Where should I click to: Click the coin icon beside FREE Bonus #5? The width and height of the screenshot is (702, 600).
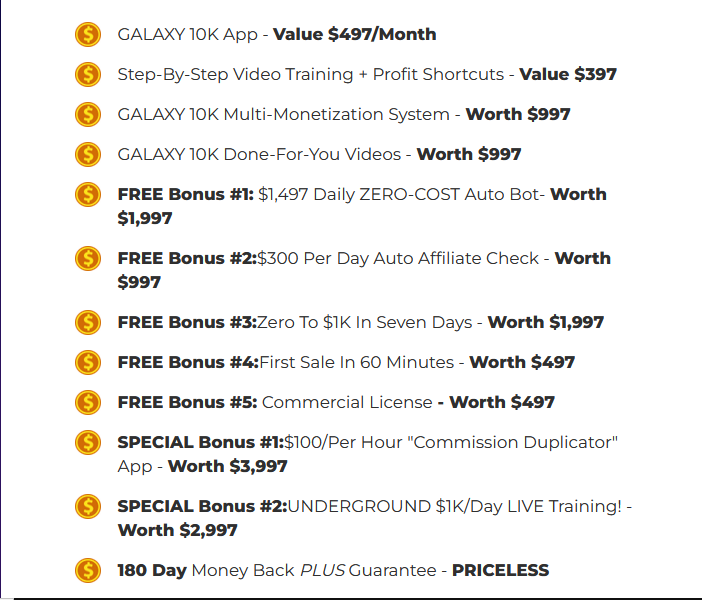88,402
